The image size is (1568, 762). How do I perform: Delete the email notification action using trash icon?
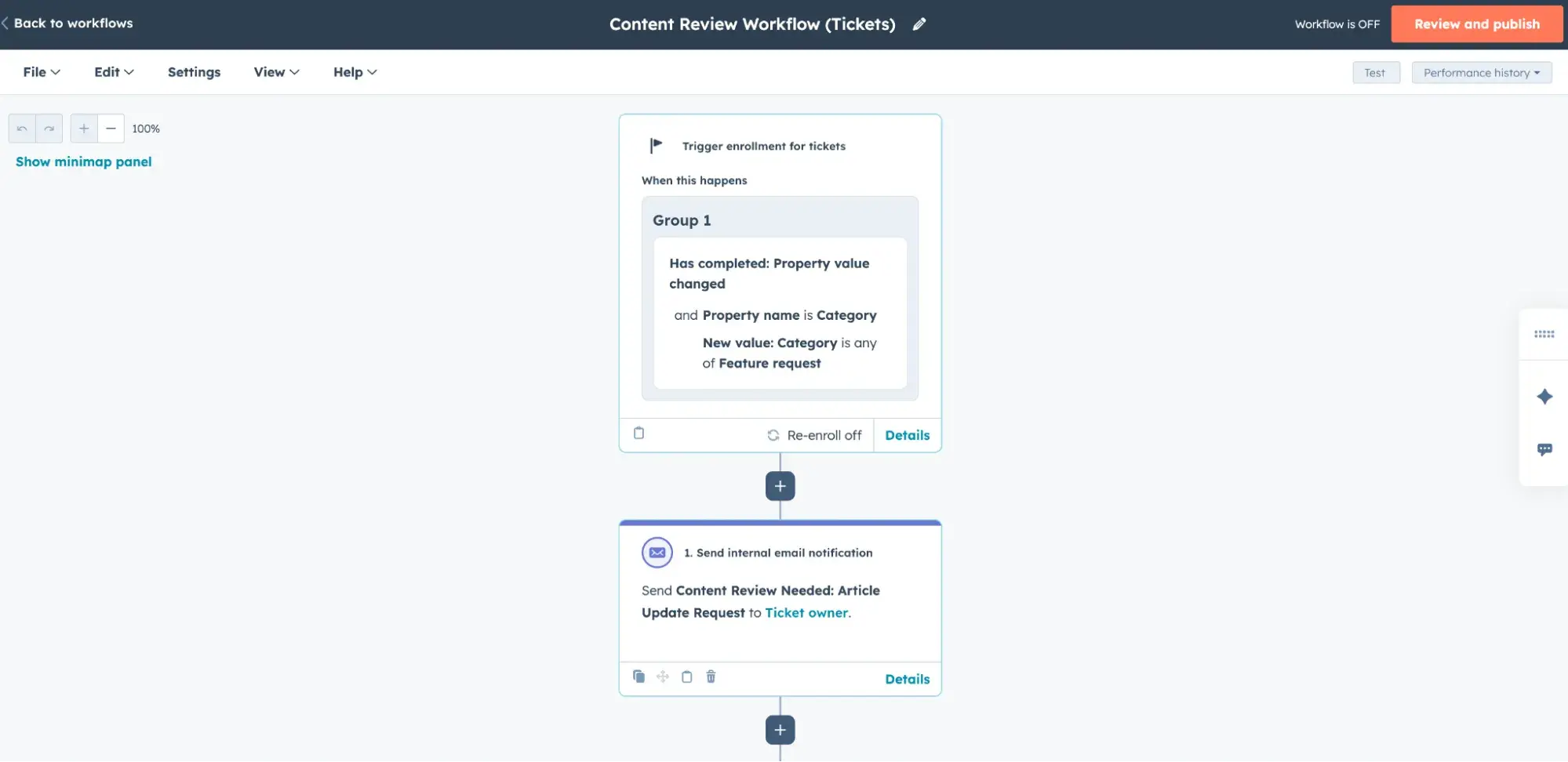711,677
